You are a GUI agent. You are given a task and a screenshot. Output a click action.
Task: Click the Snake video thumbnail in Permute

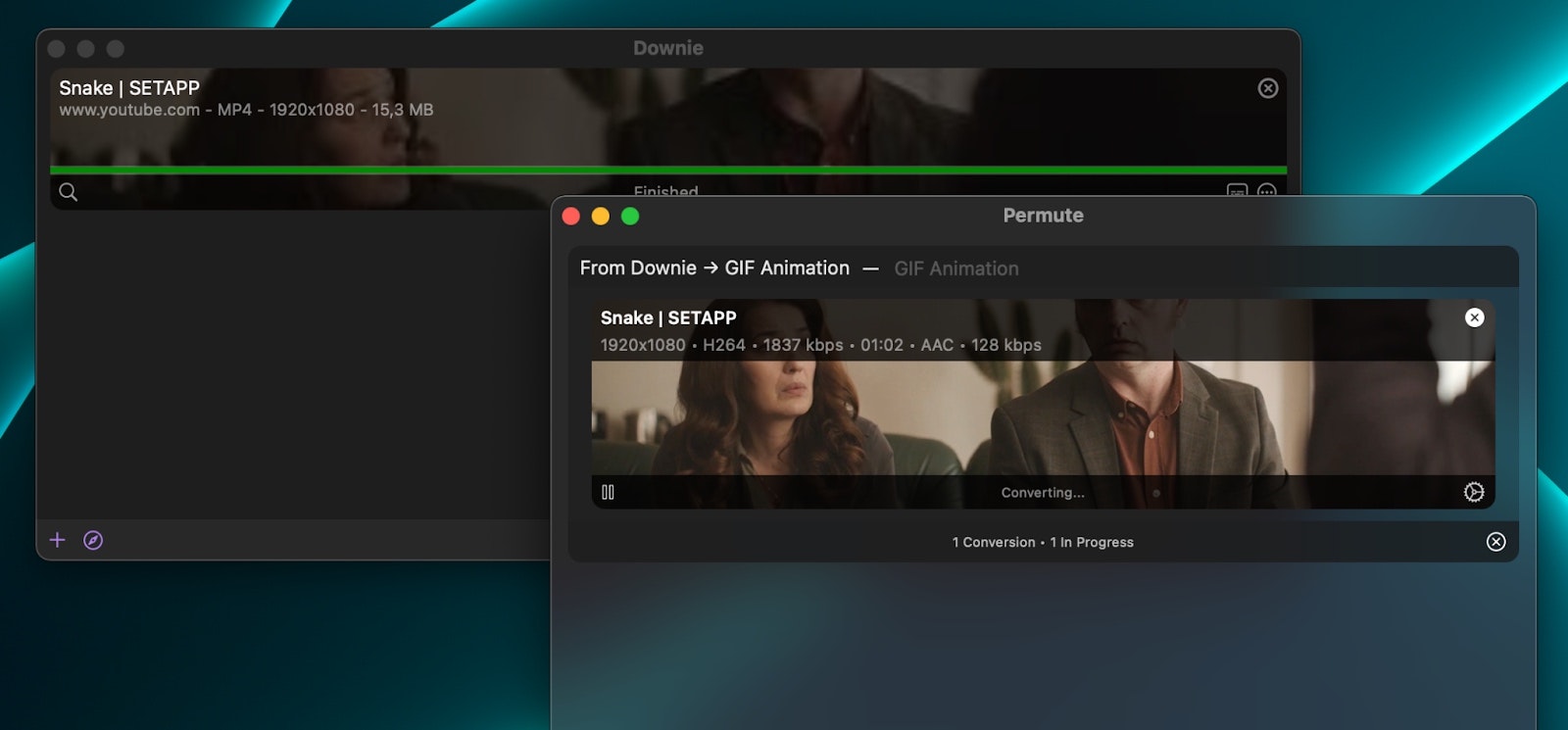click(1043, 418)
